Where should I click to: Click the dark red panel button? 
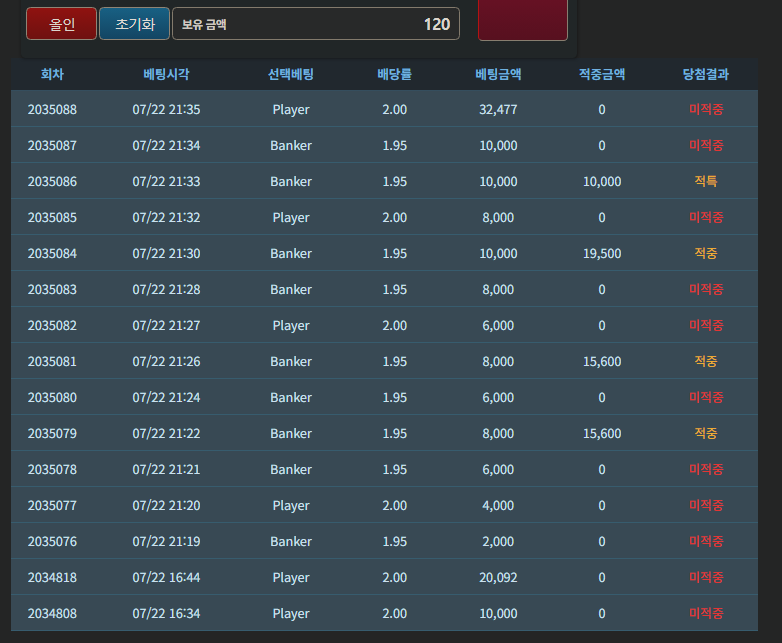point(523,19)
